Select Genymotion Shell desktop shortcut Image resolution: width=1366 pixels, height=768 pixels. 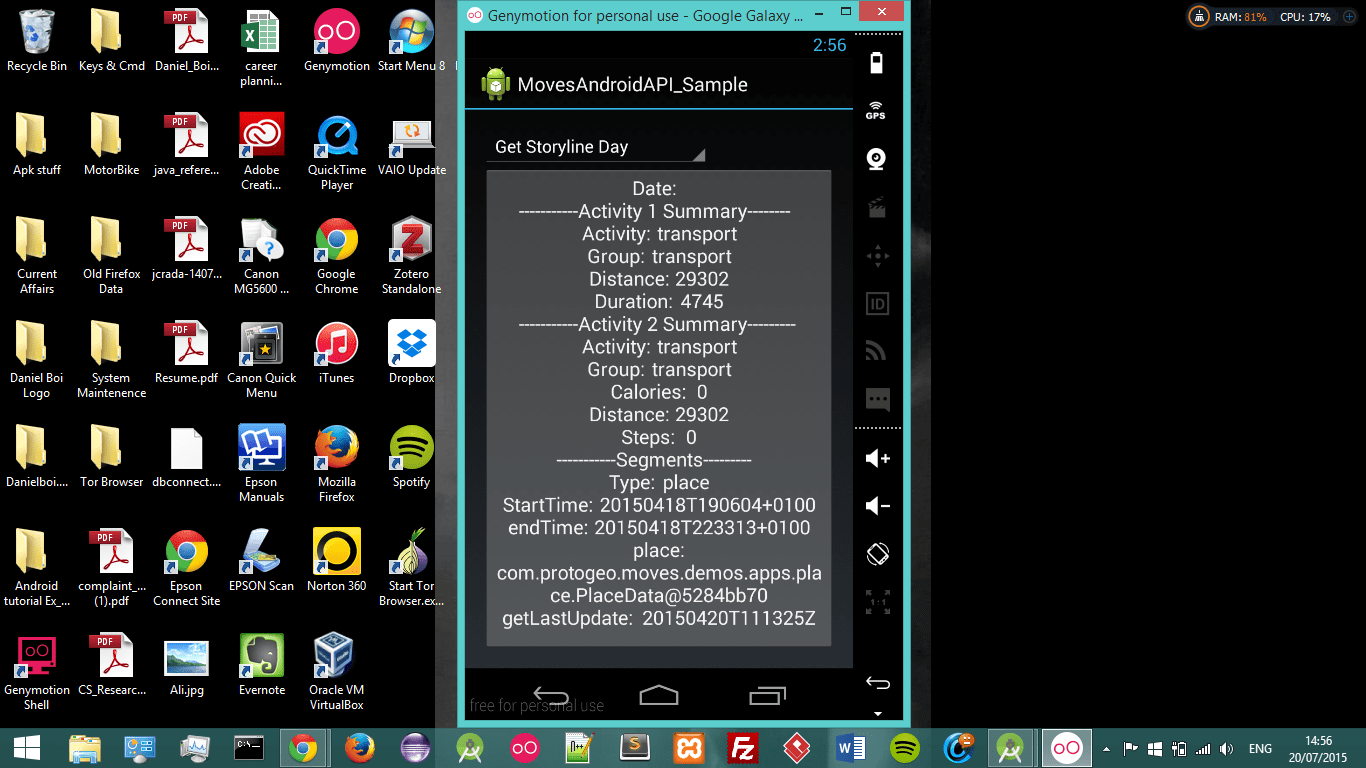pos(37,672)
